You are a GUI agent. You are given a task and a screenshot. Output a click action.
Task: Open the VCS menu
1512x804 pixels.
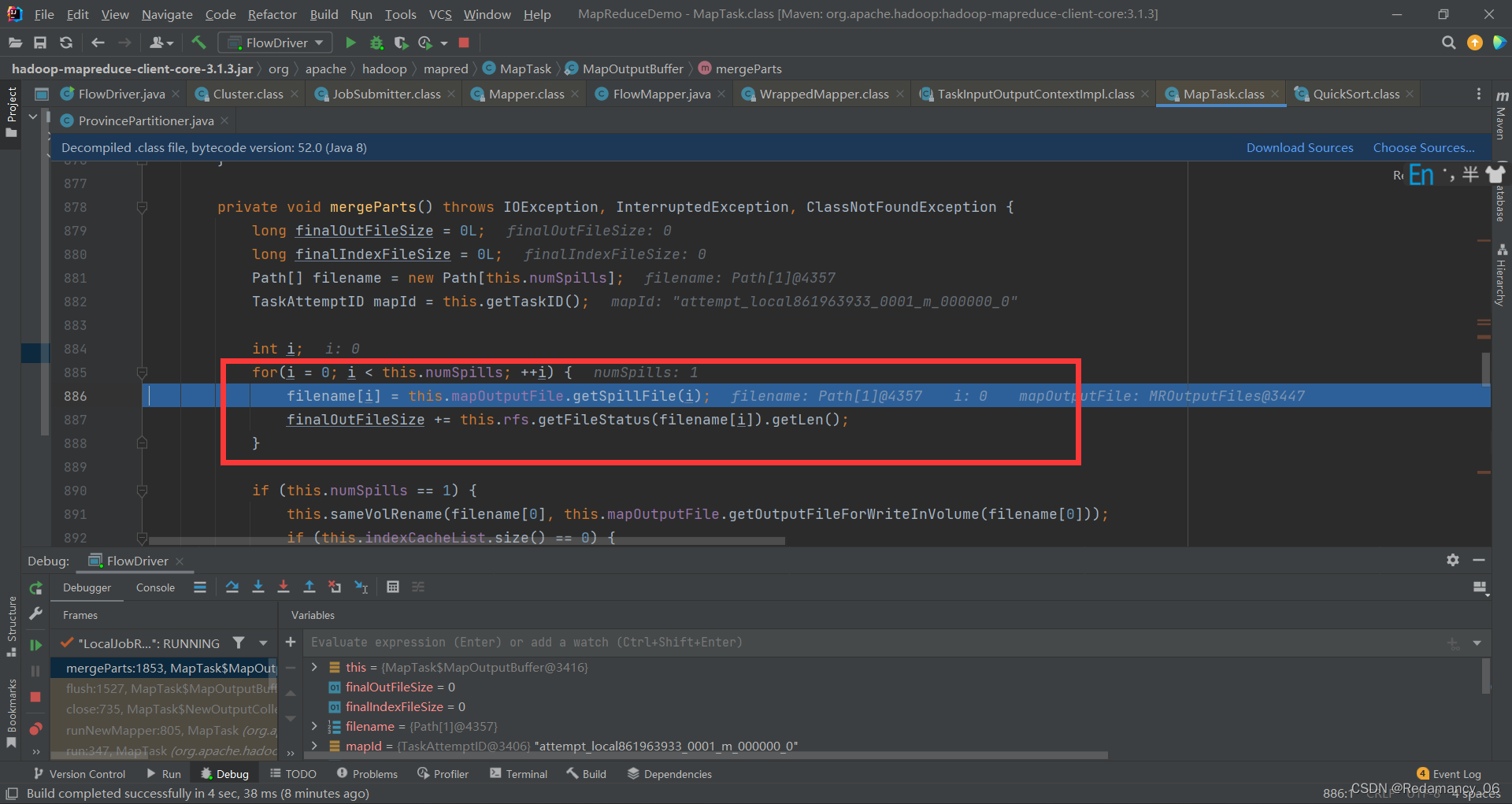(x=440, y=14)
